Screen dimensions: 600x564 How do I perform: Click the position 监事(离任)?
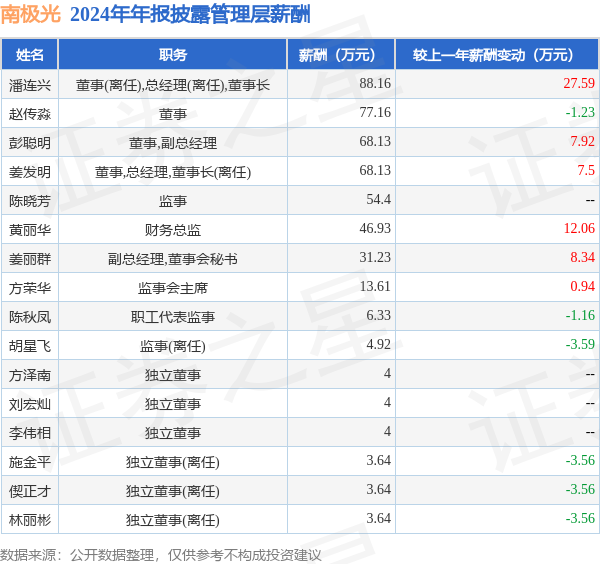point(173,346)
